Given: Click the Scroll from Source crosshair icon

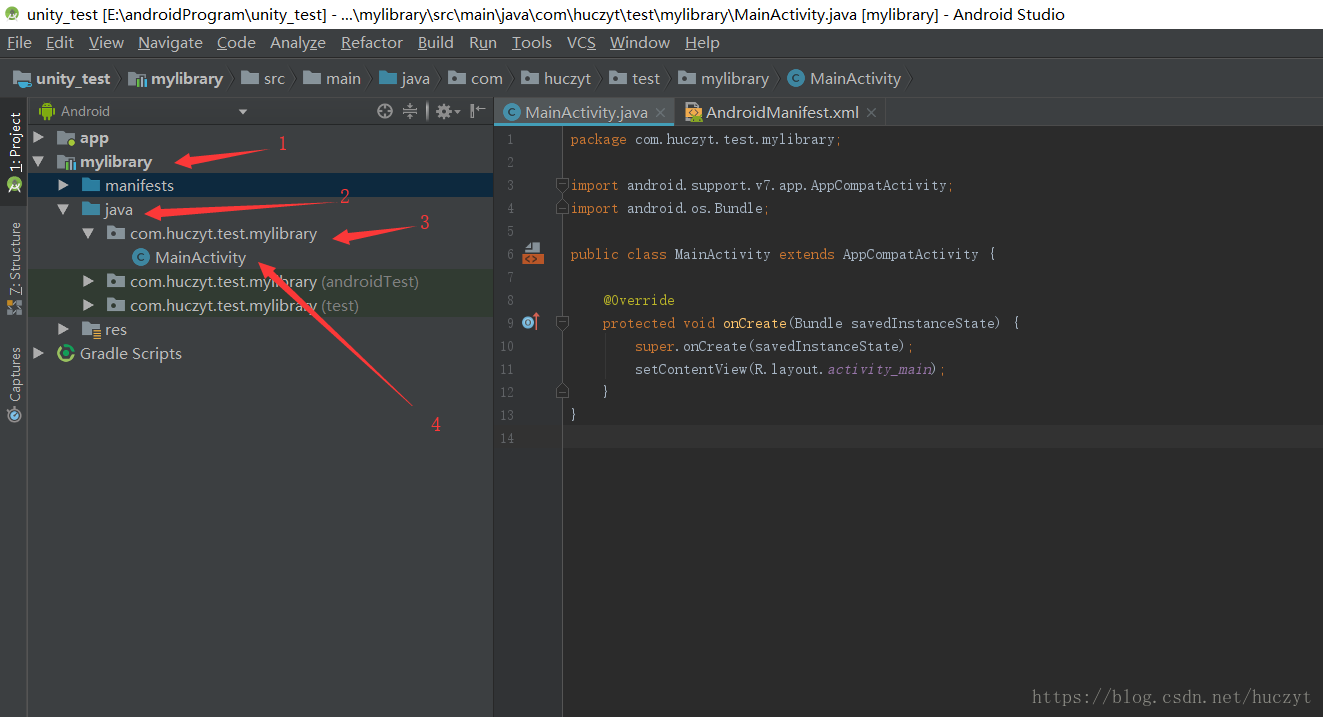Looking at the screenshot, I should tap(385, 111).
